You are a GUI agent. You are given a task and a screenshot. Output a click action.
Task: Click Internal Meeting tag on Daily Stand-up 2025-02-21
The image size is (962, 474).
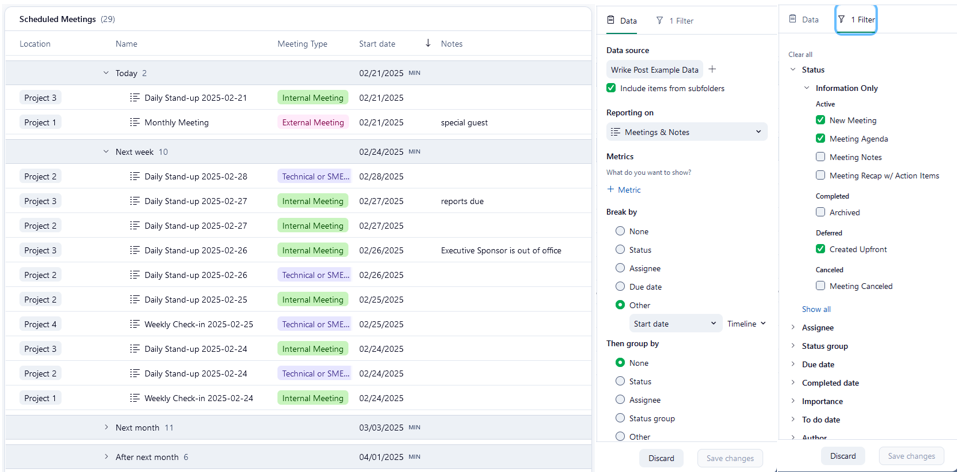(x=313, y=97)
